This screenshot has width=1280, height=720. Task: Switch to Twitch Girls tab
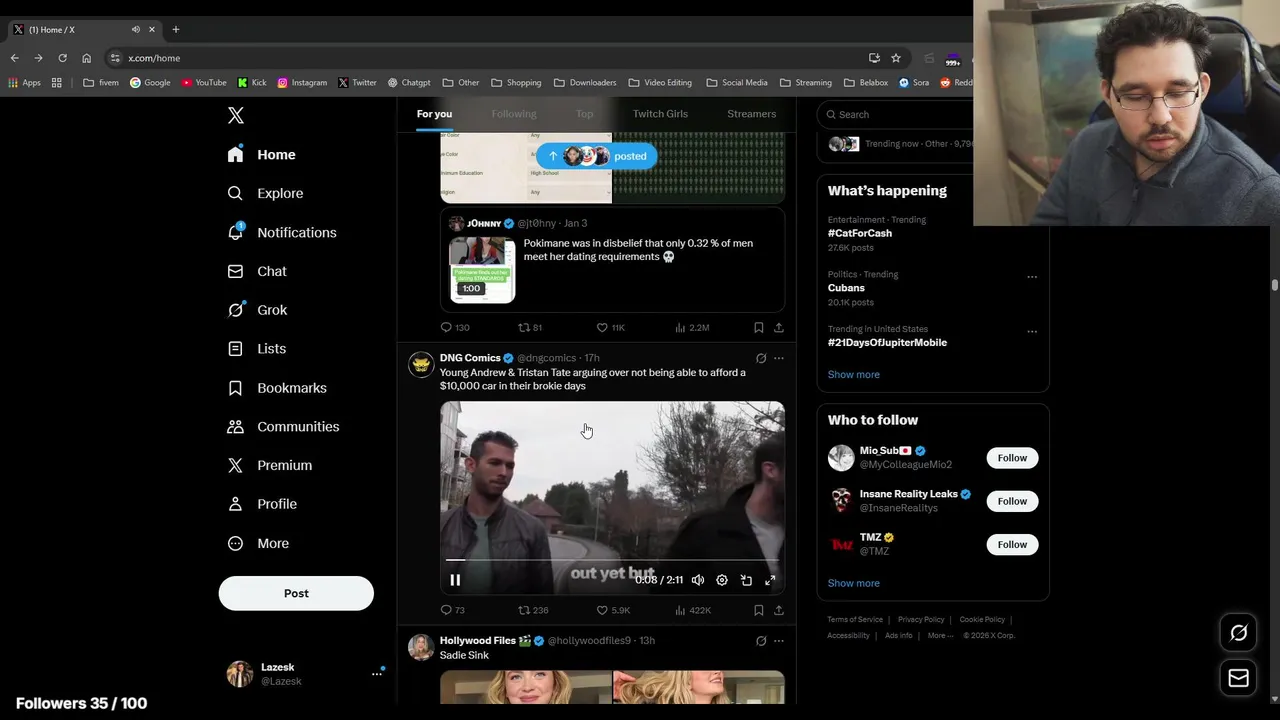pos(660,114)
